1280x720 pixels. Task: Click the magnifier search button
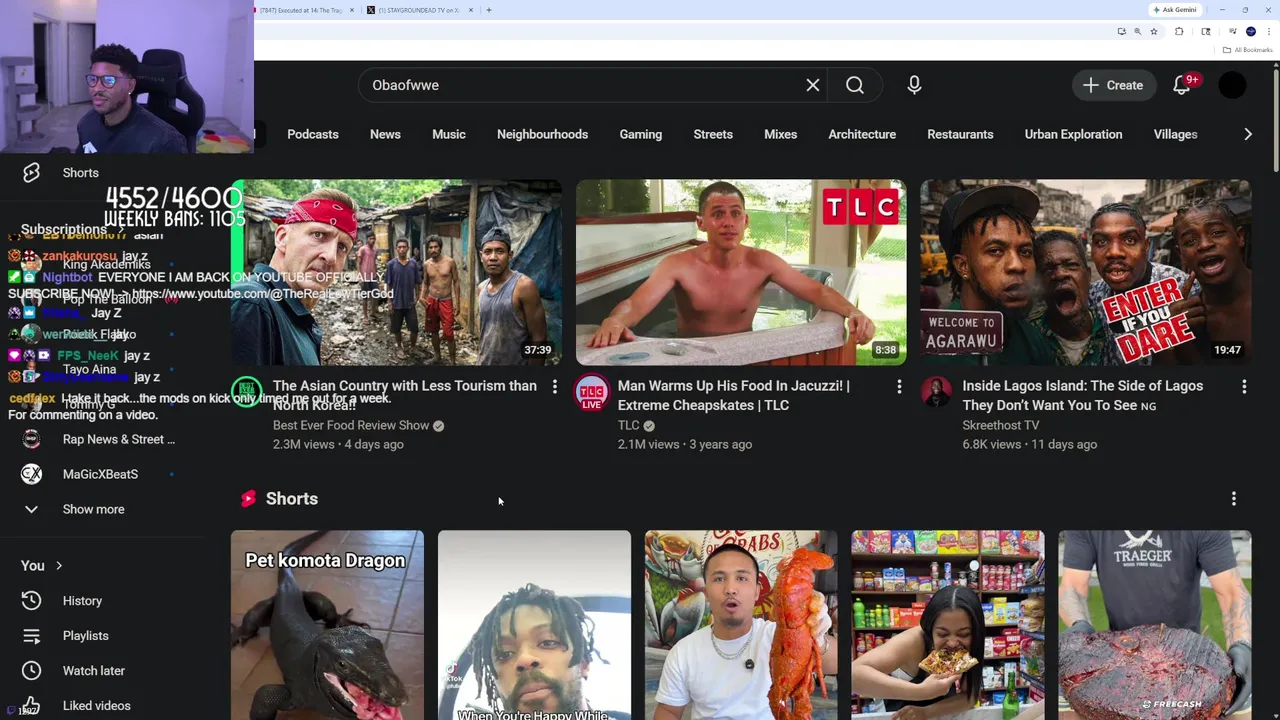pos(855,85)
